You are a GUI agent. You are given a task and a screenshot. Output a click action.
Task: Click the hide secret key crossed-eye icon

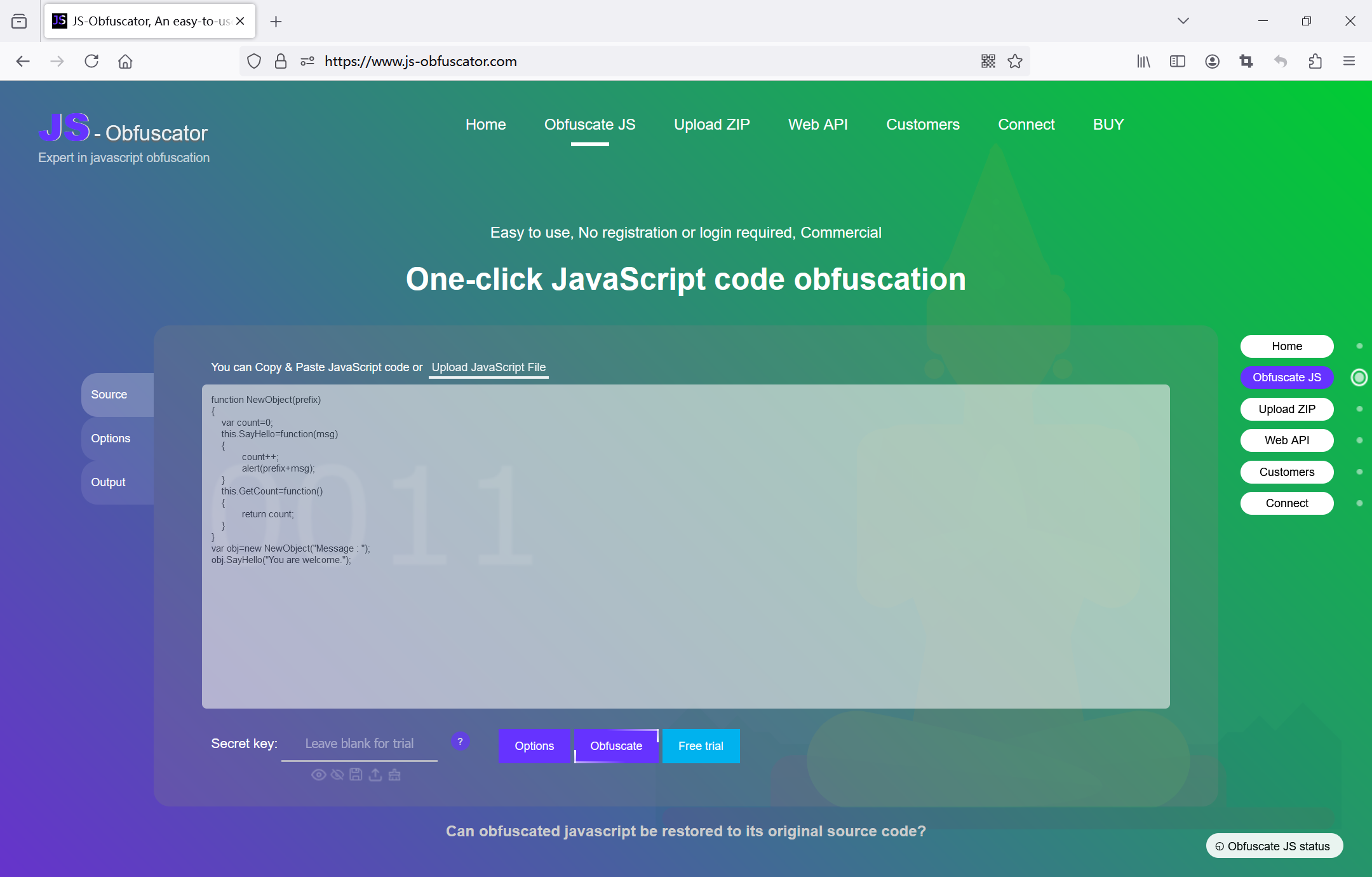point(337,775)
